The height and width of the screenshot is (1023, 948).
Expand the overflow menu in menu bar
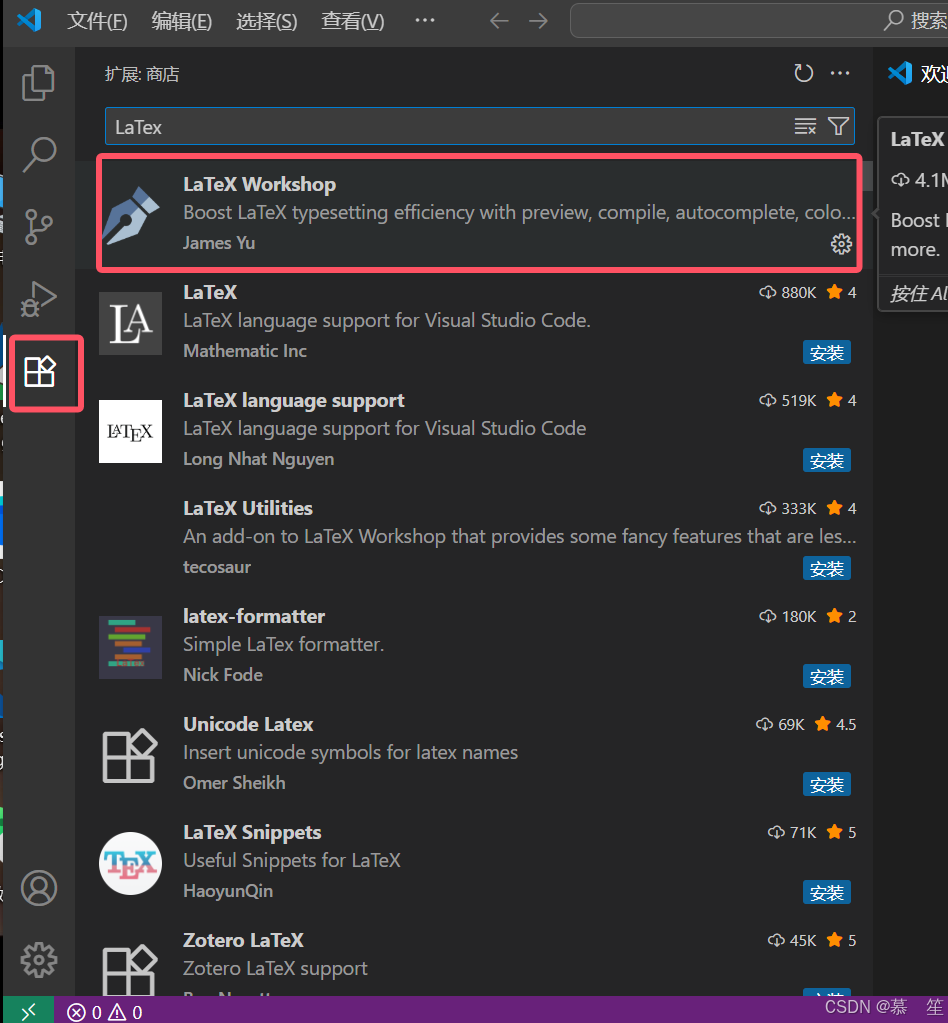coord(425,20)
